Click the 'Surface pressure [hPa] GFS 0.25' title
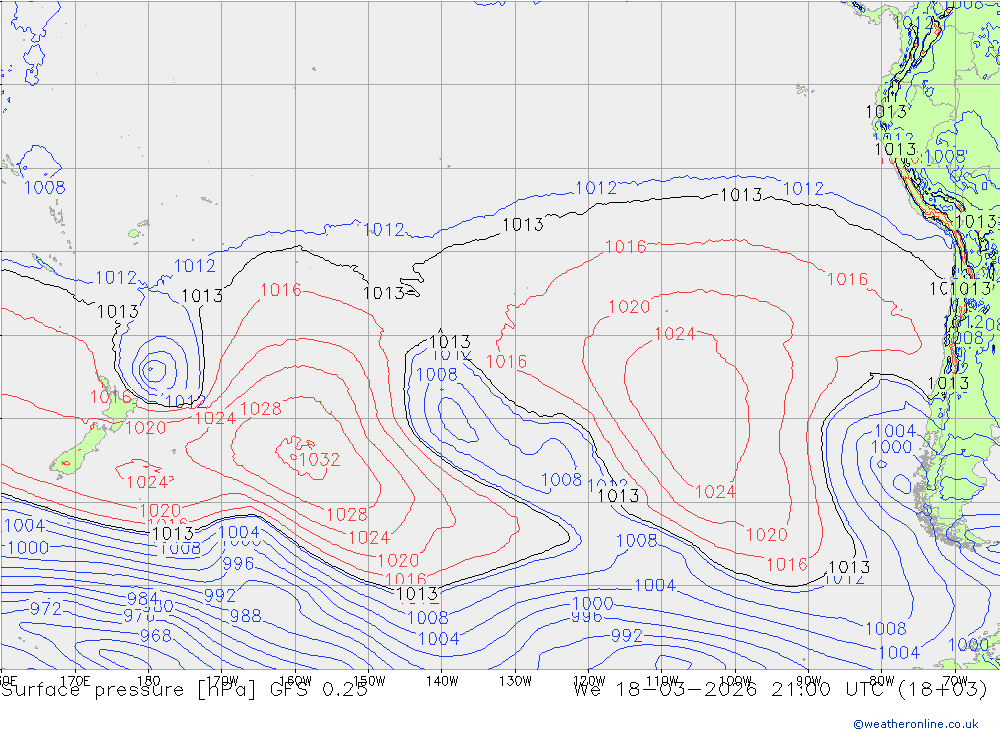Image resolution: width=1000 pixels, height=733 pixels. point(185,690)
